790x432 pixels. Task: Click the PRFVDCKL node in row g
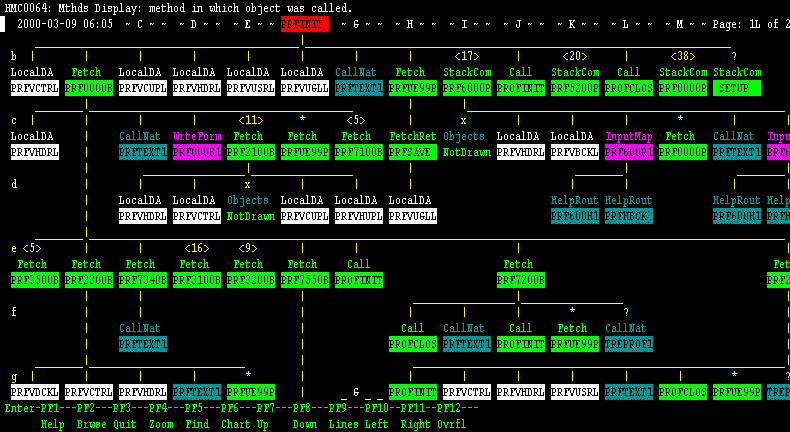tap(35, 392)
